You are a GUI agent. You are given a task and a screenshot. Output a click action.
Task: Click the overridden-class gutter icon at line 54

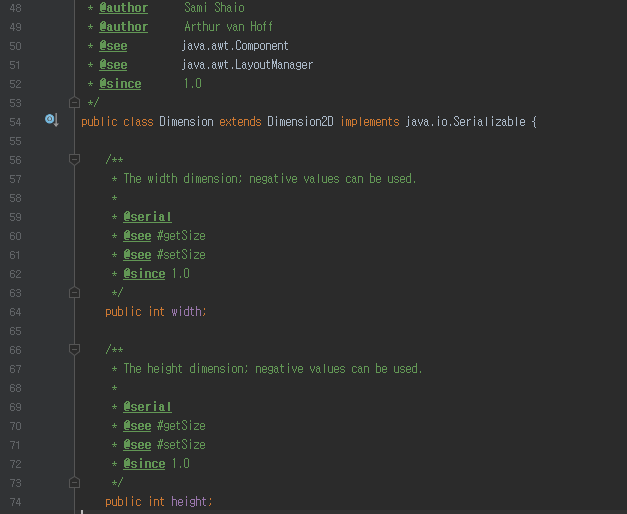point(52,120)
